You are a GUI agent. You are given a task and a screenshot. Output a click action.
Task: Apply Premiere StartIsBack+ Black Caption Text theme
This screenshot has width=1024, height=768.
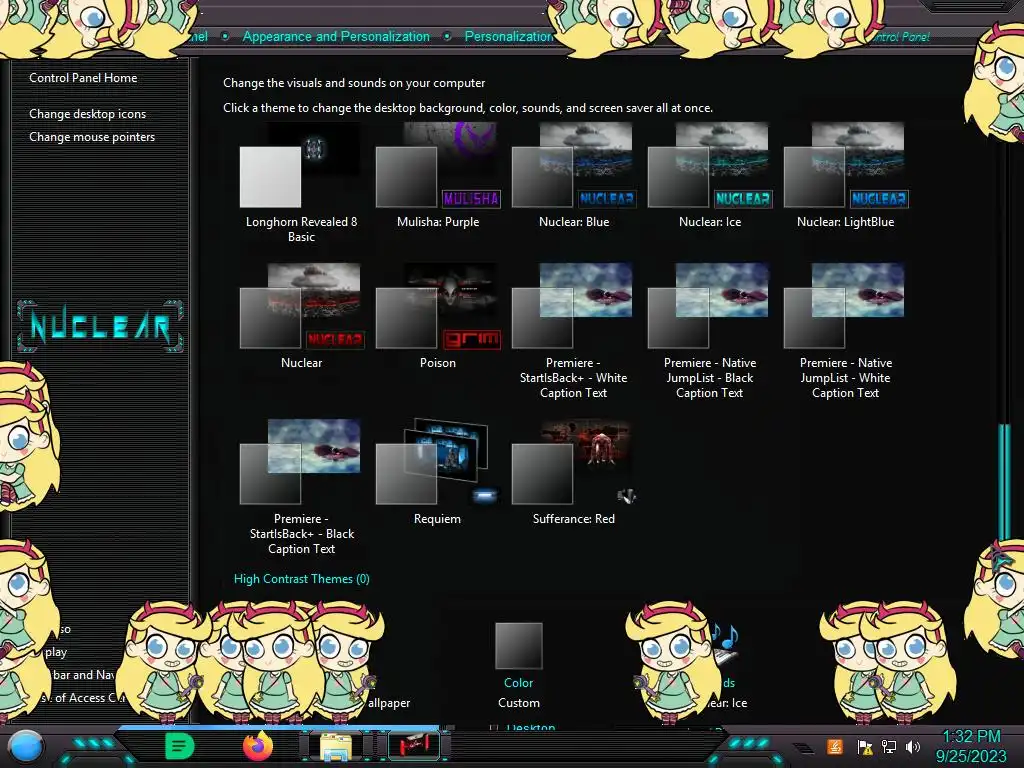(x=301, y=488)
